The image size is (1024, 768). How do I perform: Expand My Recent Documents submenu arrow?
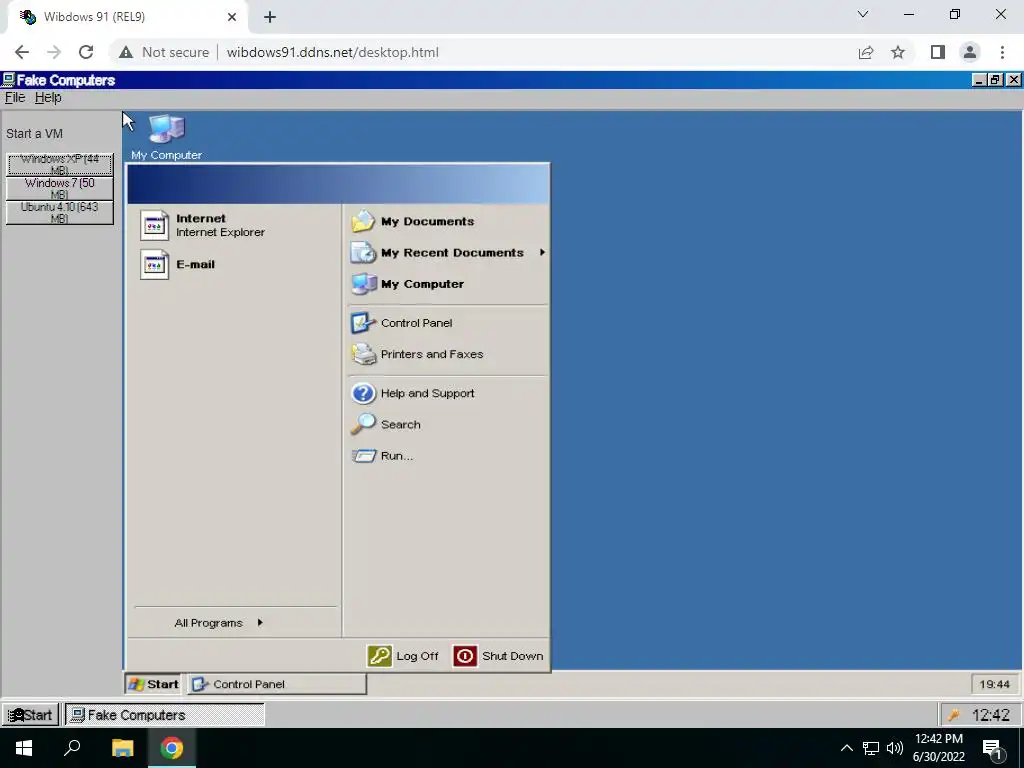542,252
